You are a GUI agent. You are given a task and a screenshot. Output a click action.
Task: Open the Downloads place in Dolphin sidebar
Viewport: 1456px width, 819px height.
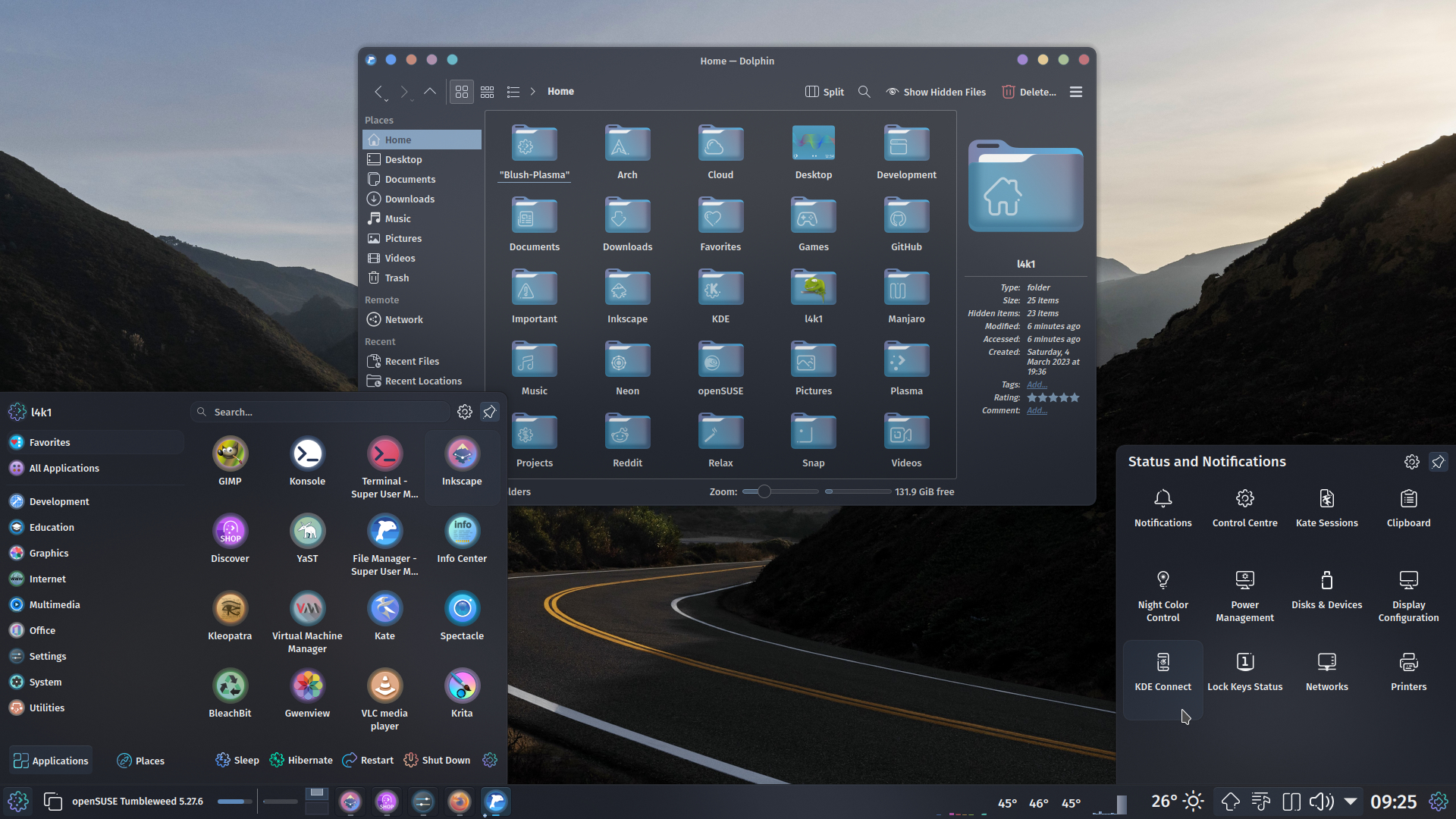pos(422,199)
